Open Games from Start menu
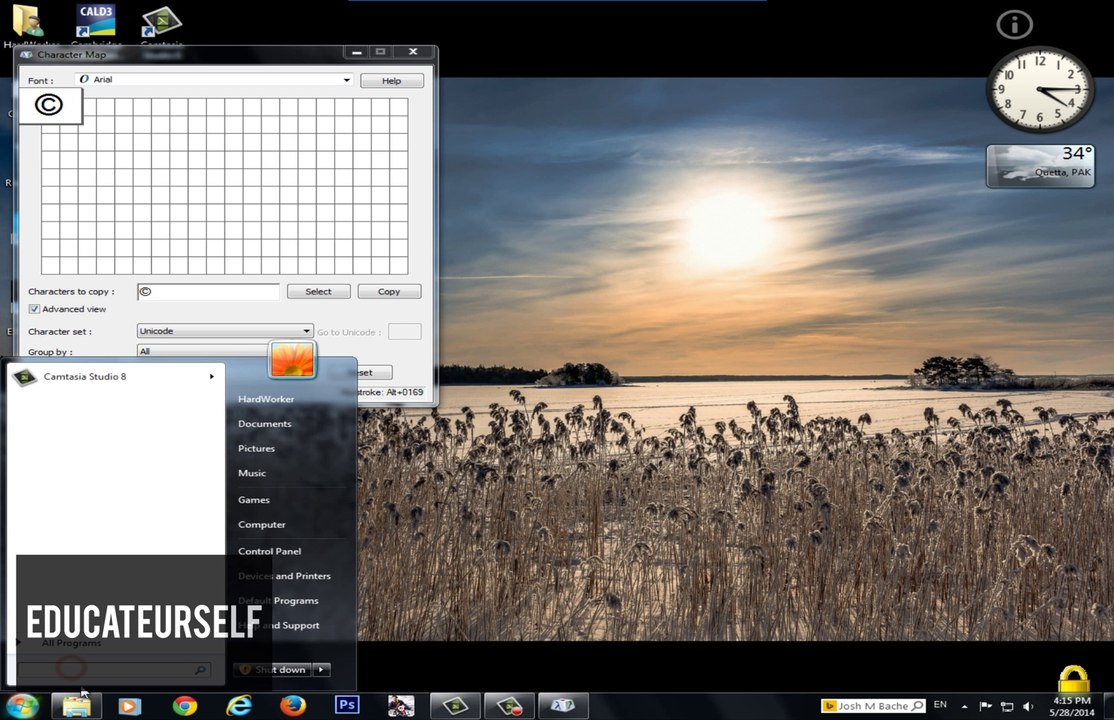The image size is (1114, 720). pos(254,500)
